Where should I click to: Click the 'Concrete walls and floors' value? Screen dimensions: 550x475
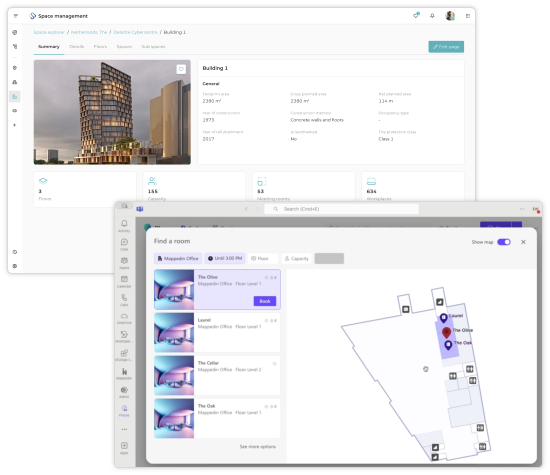click(x=317, y=120)
